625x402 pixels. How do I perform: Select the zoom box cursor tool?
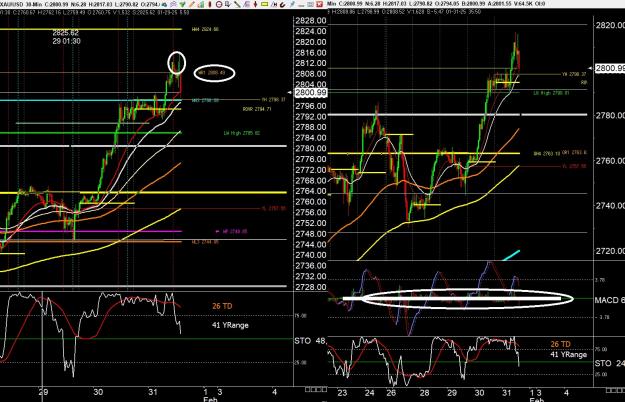228,4
